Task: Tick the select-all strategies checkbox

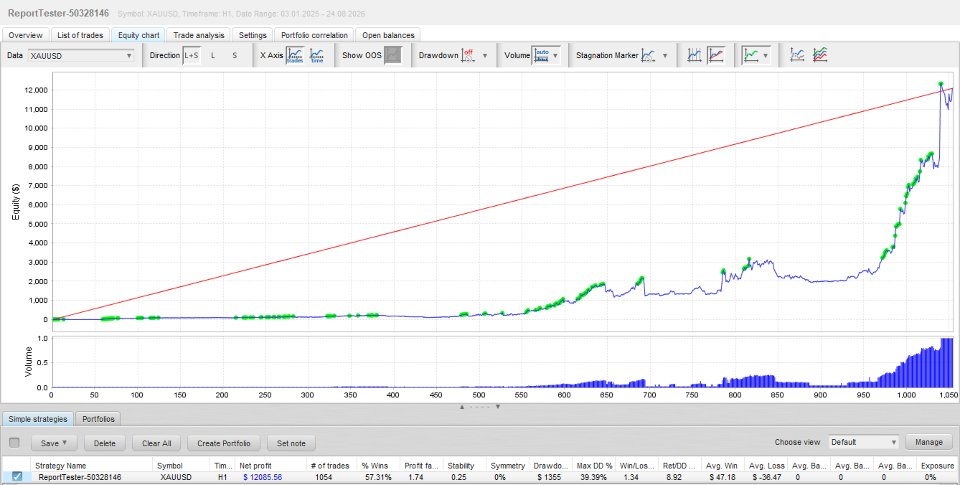Action: (15, 443)
